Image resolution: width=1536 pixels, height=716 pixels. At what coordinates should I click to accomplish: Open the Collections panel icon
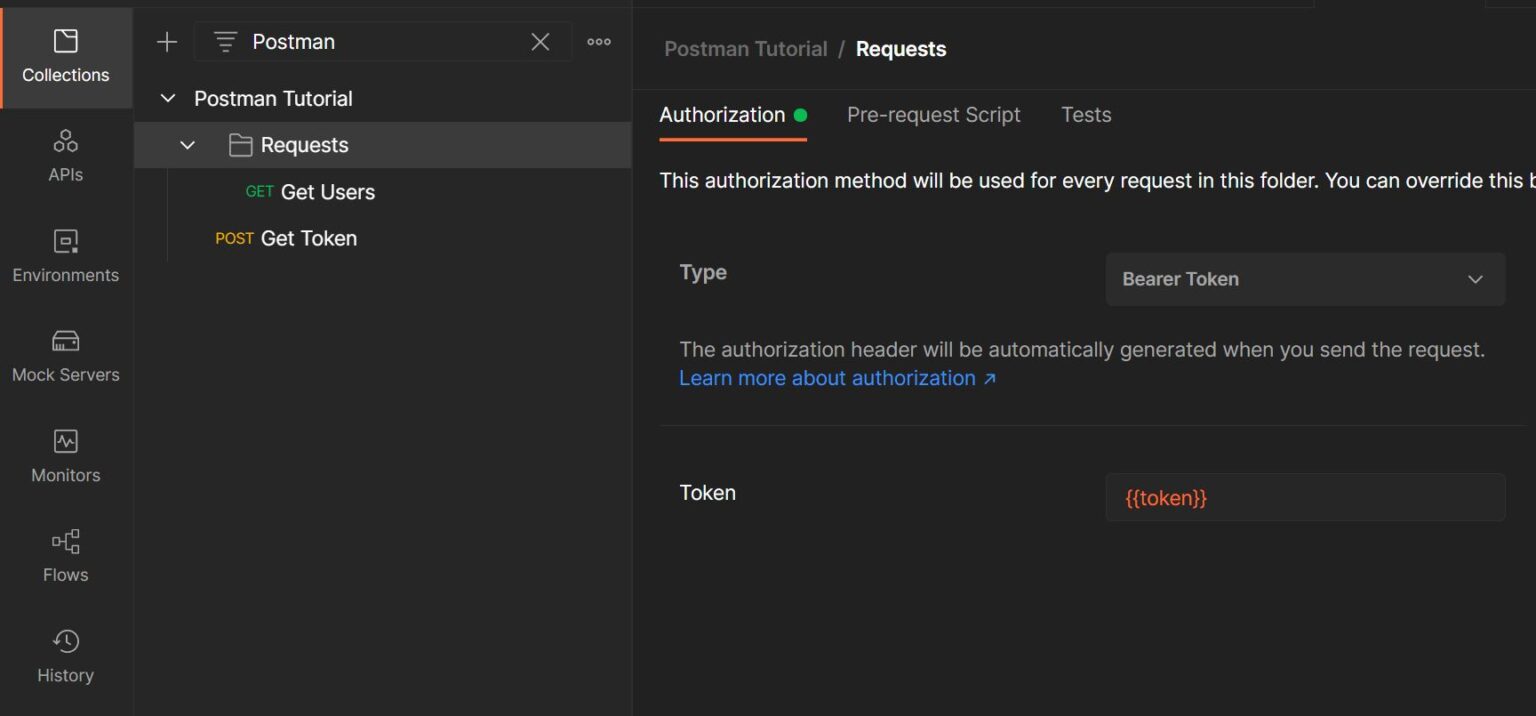click(65, 58)
